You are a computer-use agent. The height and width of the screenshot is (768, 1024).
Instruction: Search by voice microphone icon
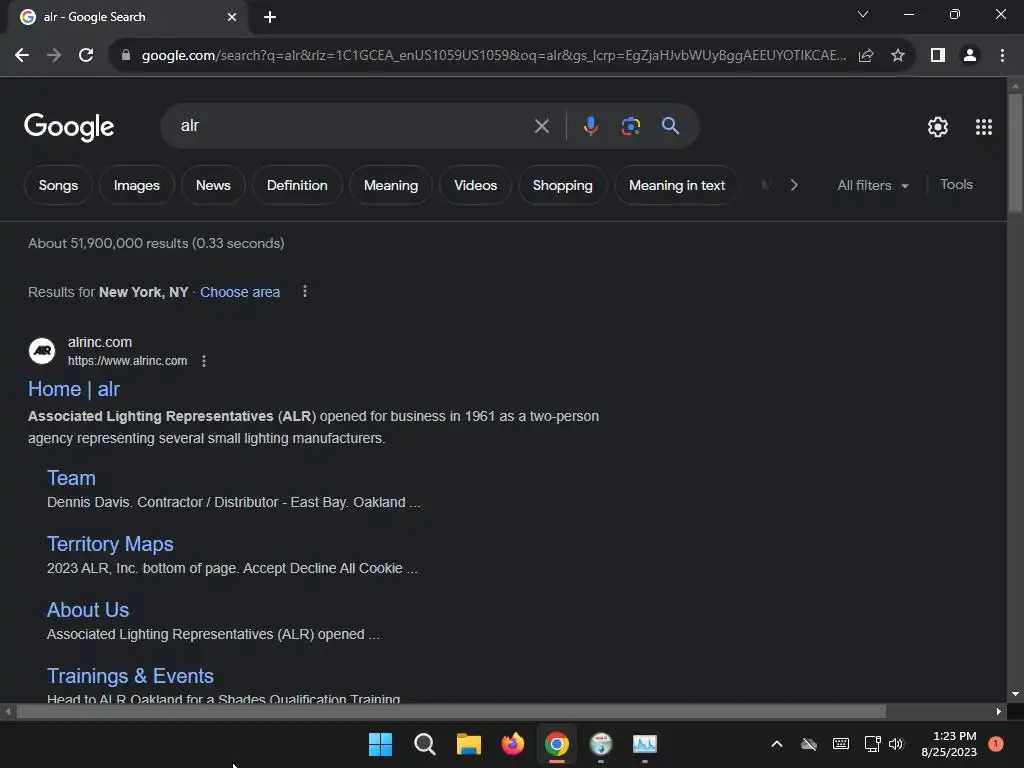(590, 126)
